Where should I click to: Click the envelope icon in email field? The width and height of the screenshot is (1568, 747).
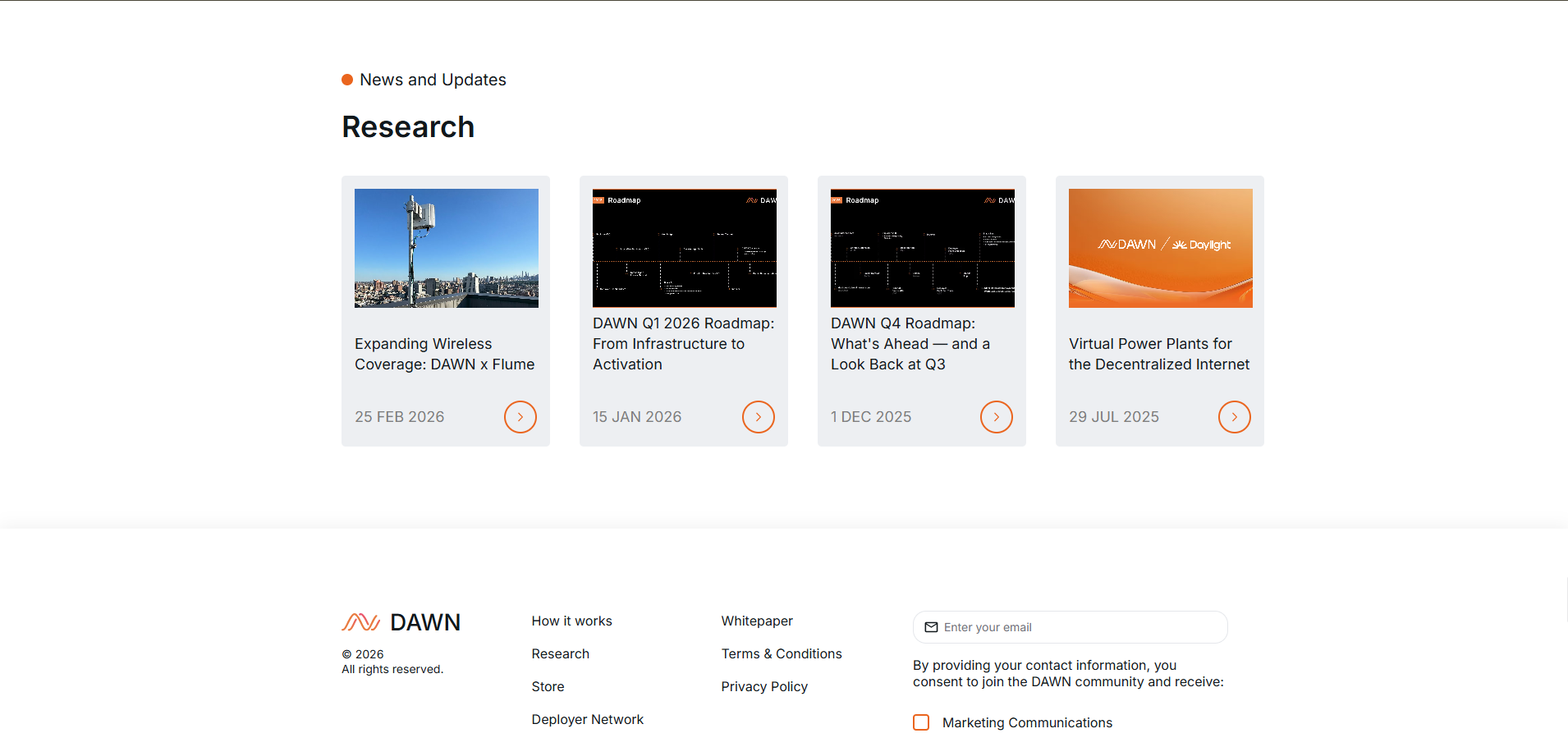931,627
